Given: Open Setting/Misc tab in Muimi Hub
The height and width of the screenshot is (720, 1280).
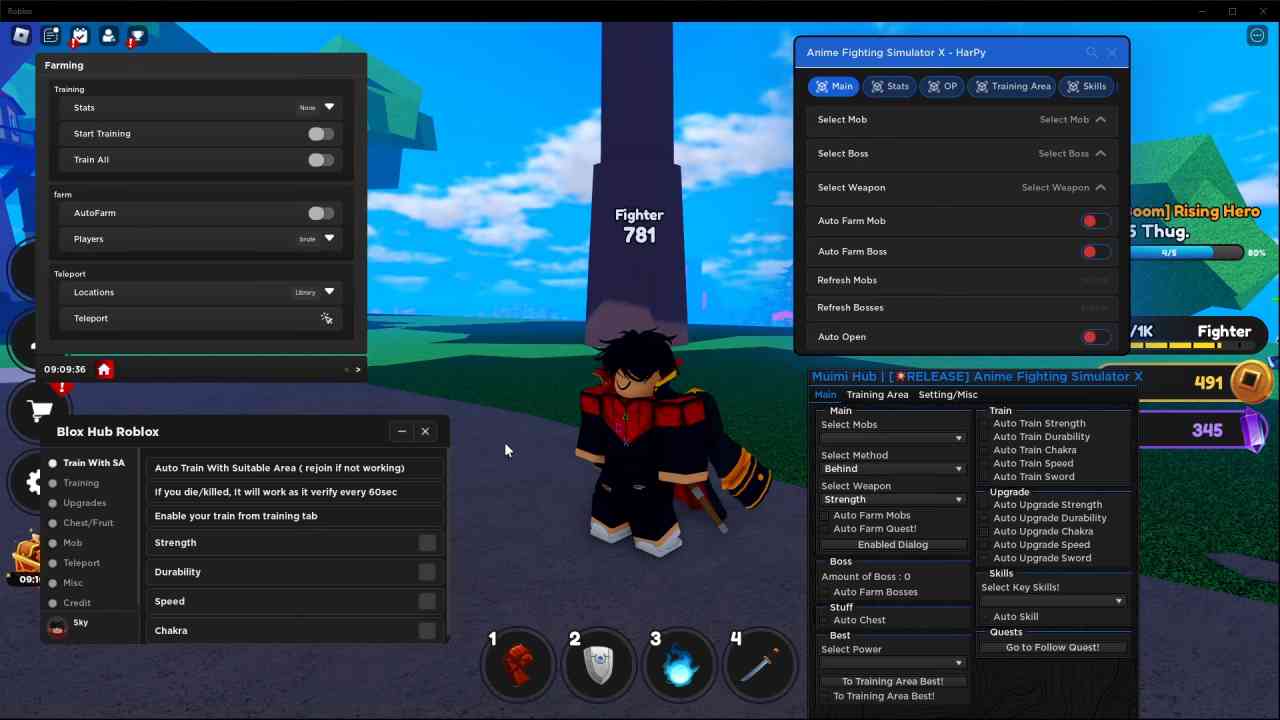Looking at the screenshot, I should [947, 395].
